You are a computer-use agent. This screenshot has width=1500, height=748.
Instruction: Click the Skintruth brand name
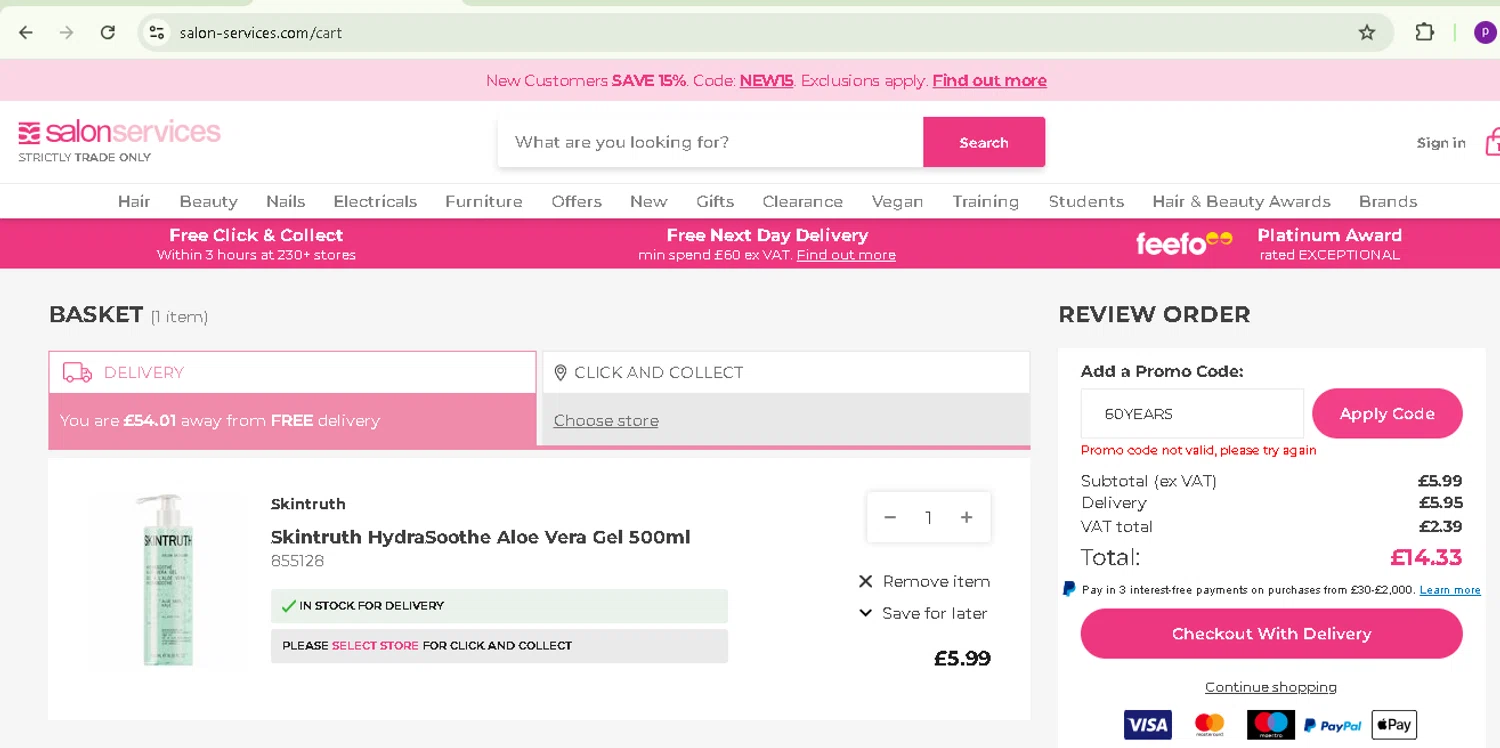(x=308, y=504)
